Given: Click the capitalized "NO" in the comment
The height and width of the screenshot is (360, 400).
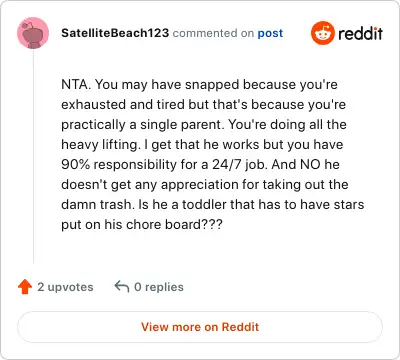Looking at the screenshot, I should (x=311, y=164).
